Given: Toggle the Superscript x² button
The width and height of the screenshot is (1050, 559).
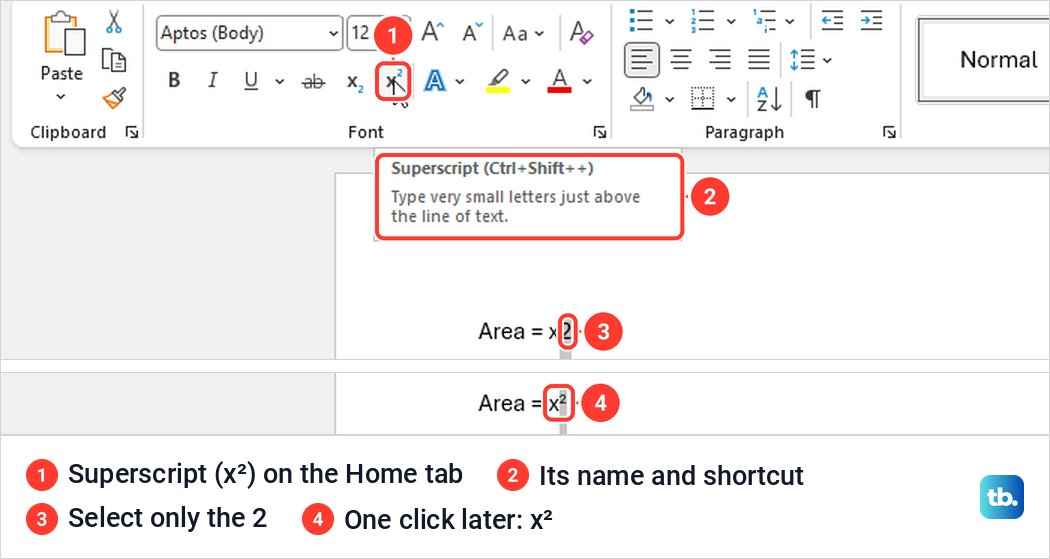Looking at the screenshot, I should click(x=393, y=82).
